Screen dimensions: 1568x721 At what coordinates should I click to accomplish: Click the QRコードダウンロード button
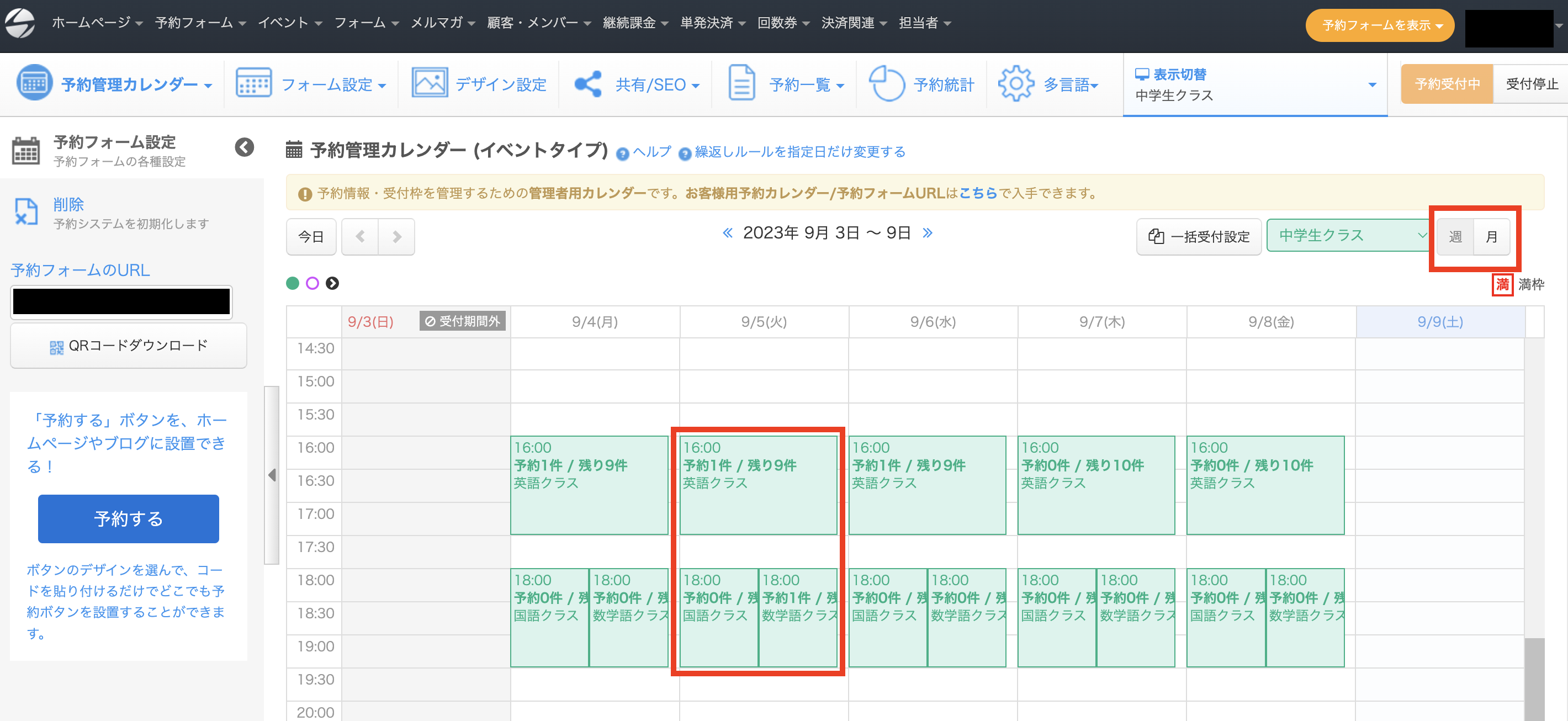[x=129, y=346]
